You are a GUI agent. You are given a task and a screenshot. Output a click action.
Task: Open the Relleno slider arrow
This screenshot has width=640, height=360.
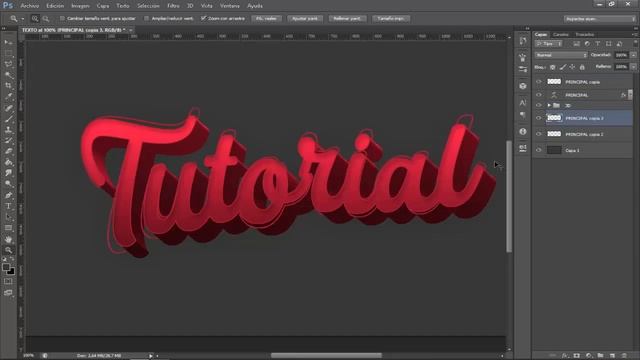pos(633,67)
